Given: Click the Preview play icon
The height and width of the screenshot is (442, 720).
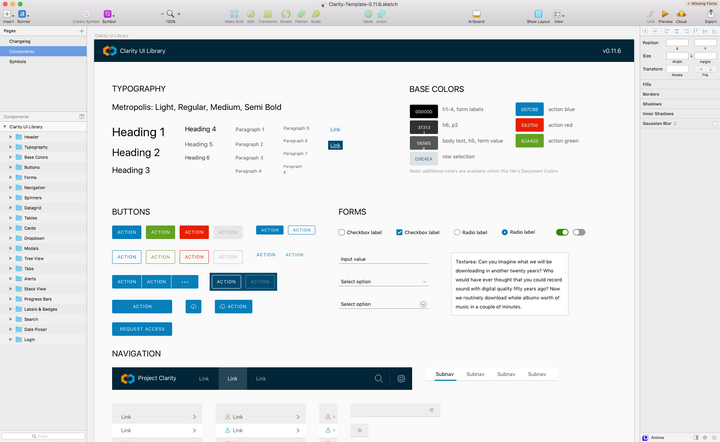Looking at the screenshot, I should pos(665,14).
